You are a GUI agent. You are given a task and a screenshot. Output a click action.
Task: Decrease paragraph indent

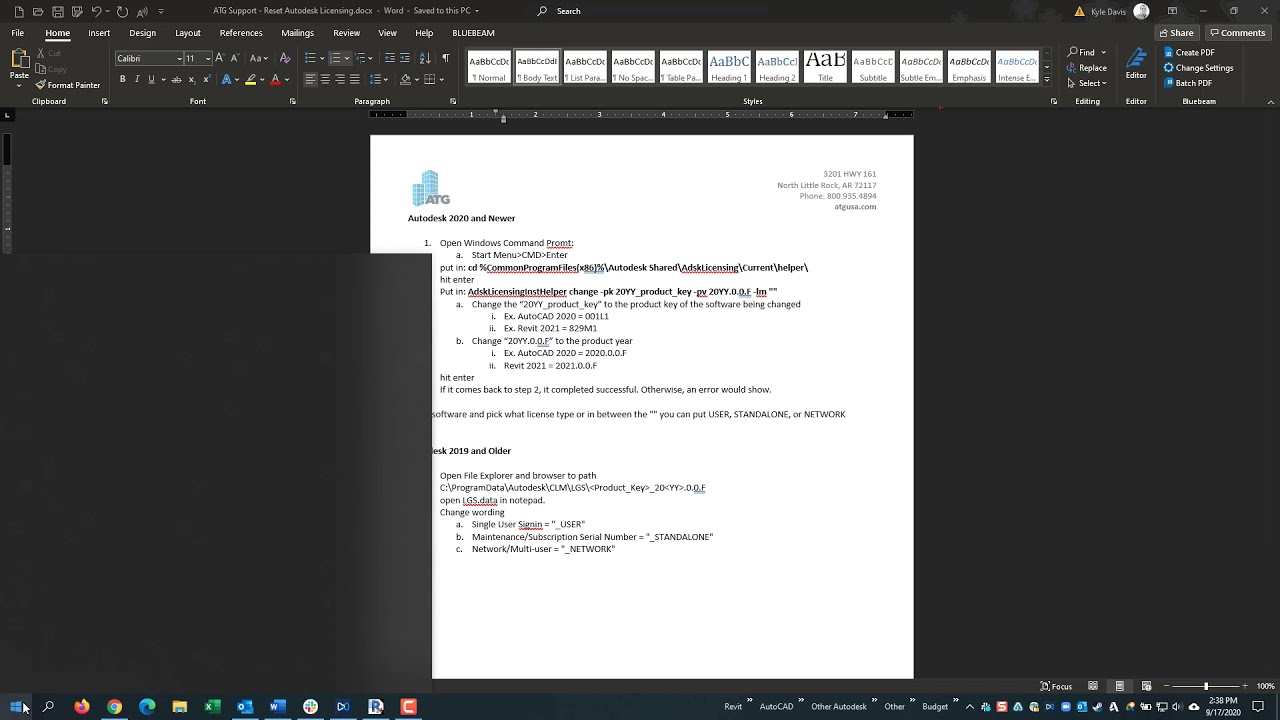click(390, 58)
